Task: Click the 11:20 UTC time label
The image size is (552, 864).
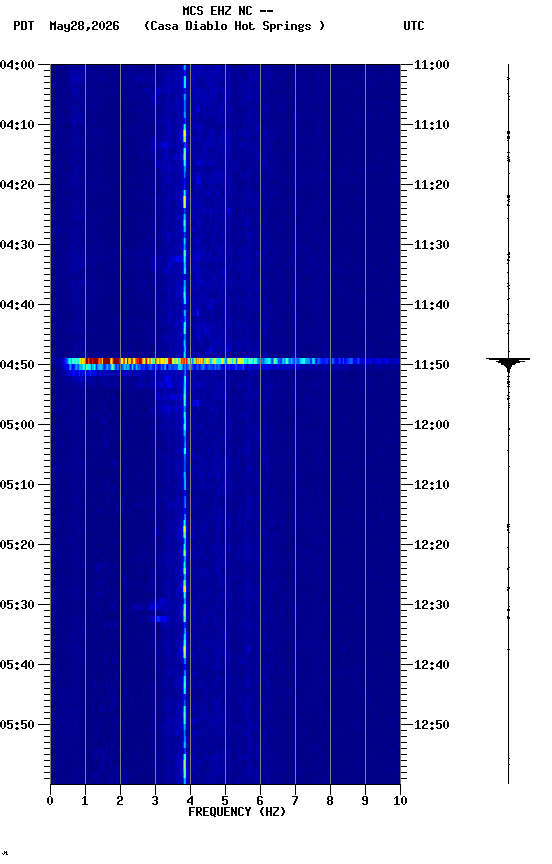Action: (x=432, y=185)
